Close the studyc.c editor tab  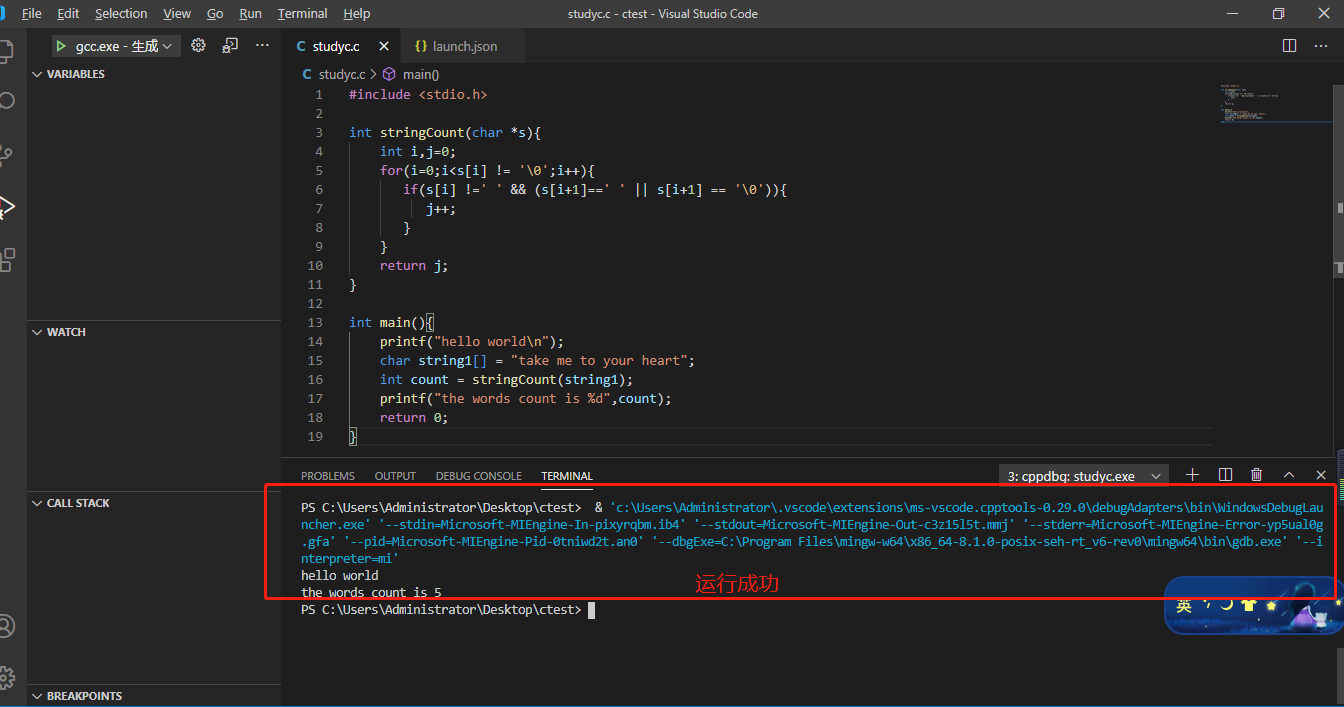pos(383,47)
